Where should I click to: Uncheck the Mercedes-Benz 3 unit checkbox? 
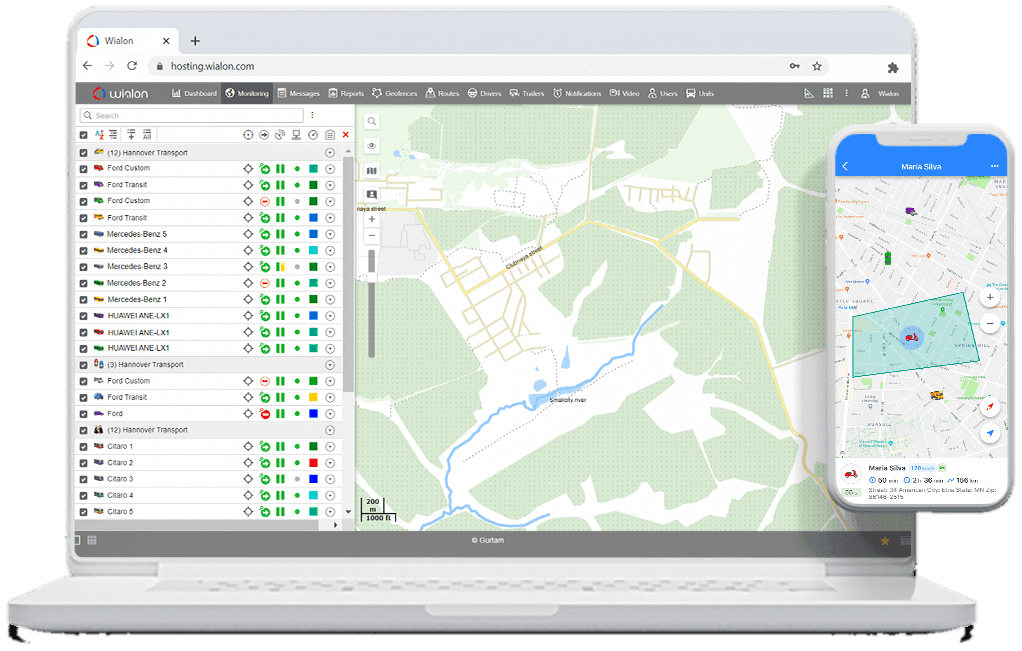point(83,267)
